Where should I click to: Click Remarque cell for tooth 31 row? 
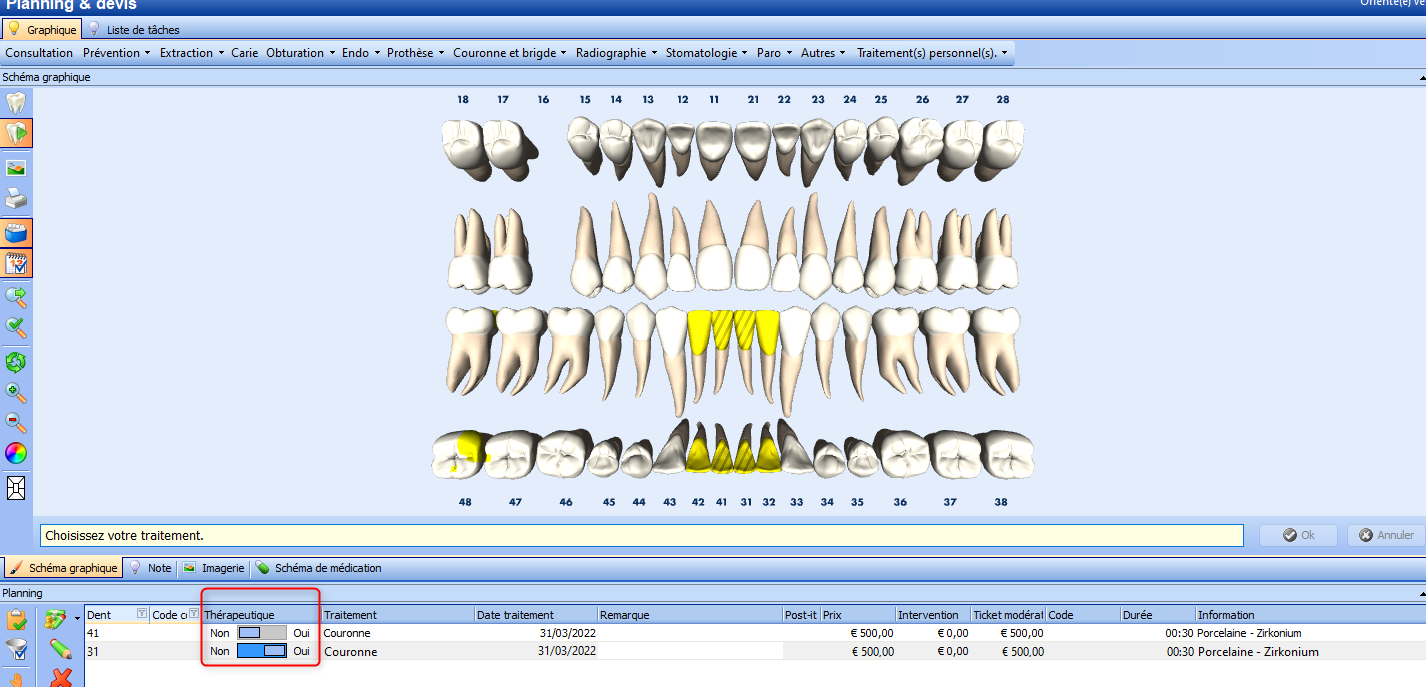690,651
